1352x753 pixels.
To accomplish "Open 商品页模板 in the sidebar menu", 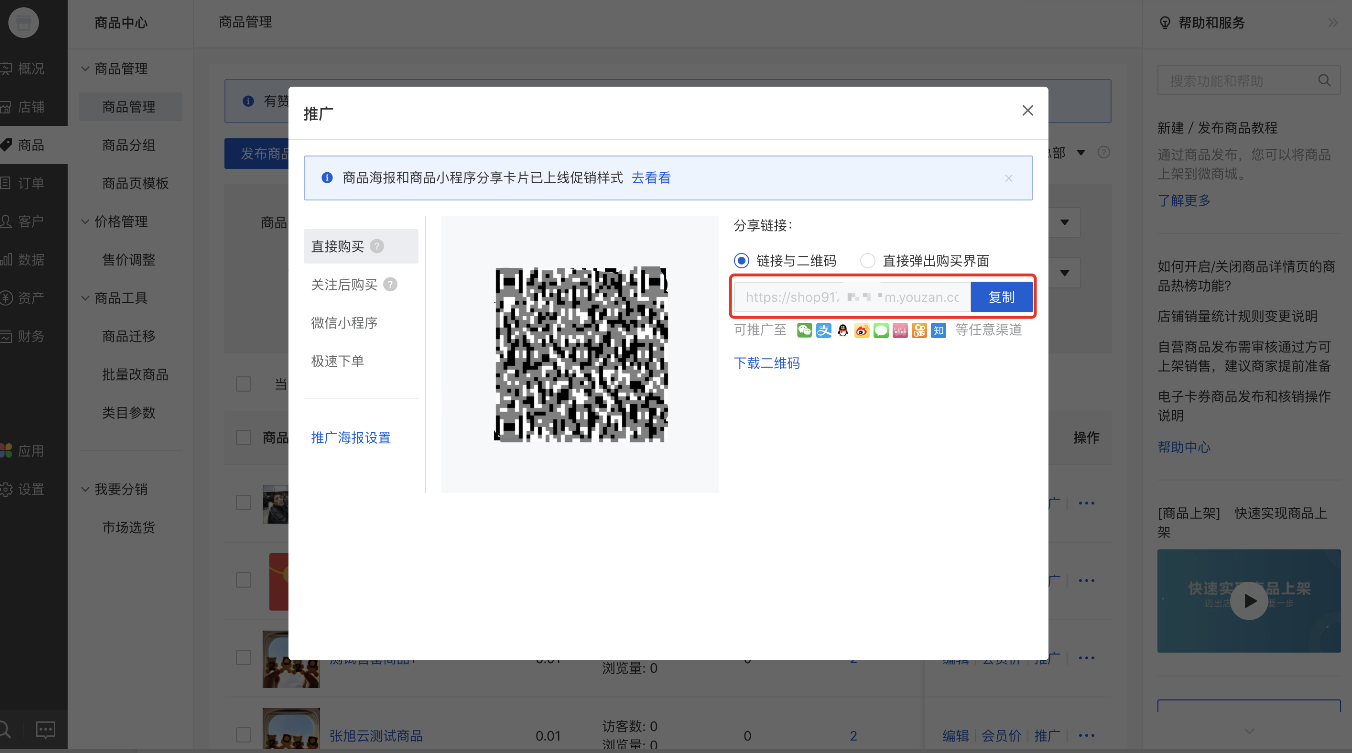I will [135, 183].
